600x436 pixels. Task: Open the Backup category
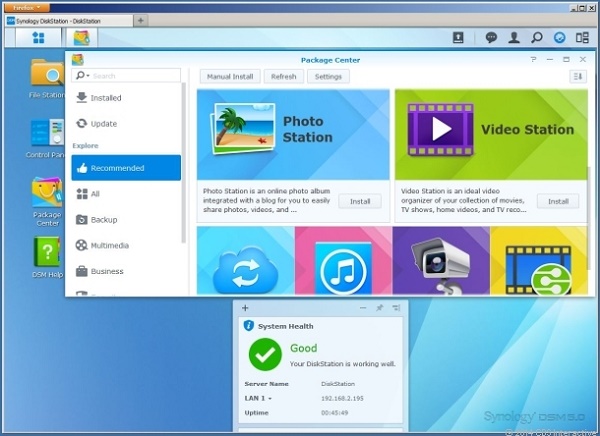(126, 220)
